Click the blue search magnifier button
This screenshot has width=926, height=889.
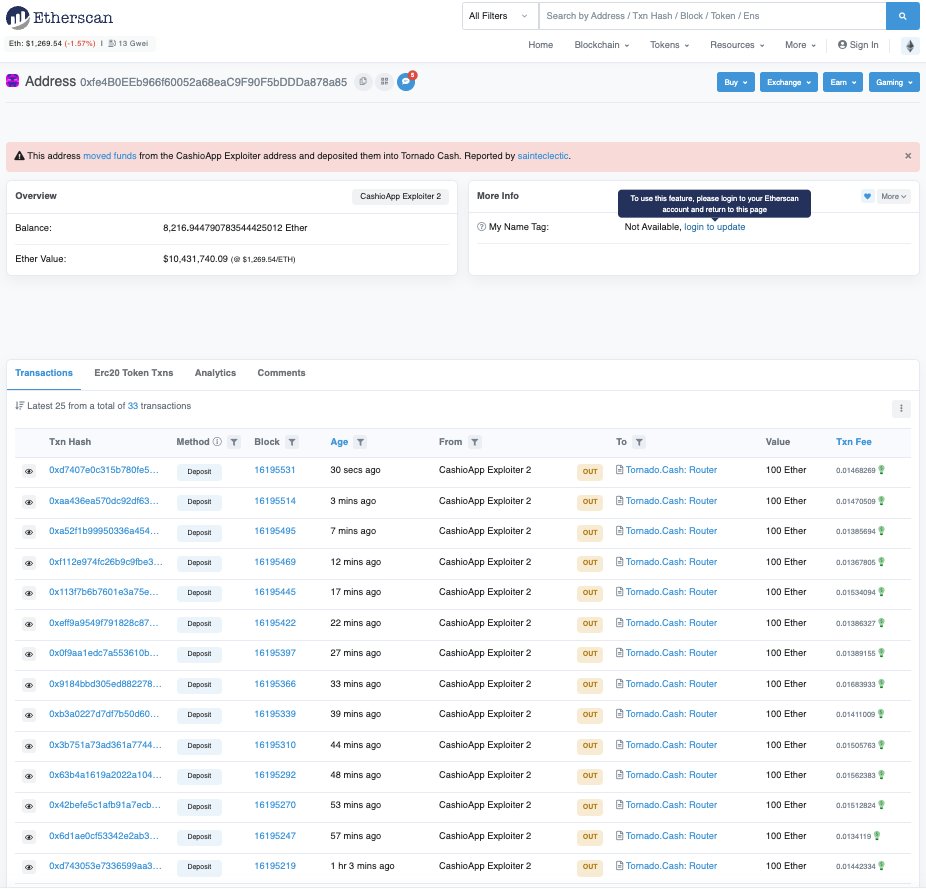point(902,16)
